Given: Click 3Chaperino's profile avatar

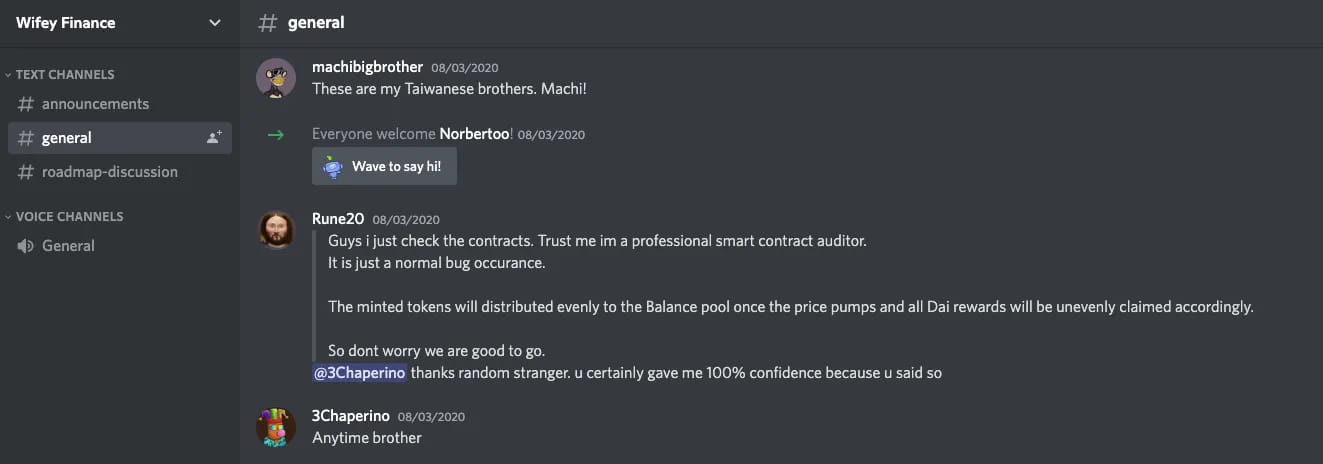Looking at the screenshot, I should point(276,427).
